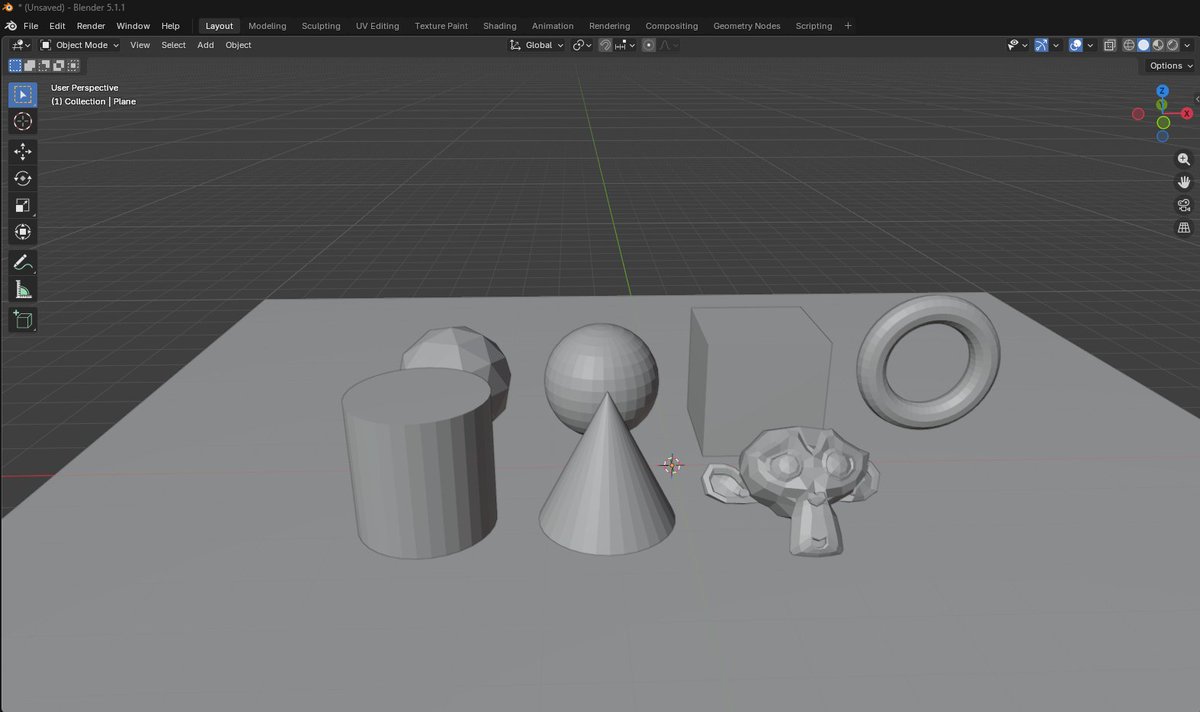Screen dimensions: 1200x712
Task: Click the hand pan-view button
Action: (x=1184, y=182)
